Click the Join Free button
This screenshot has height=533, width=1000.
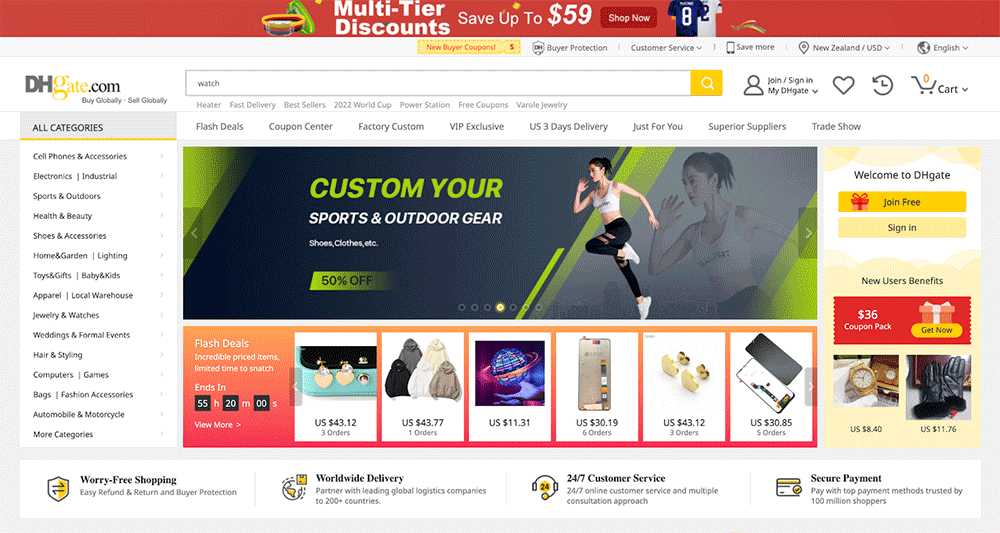[902, 201]
